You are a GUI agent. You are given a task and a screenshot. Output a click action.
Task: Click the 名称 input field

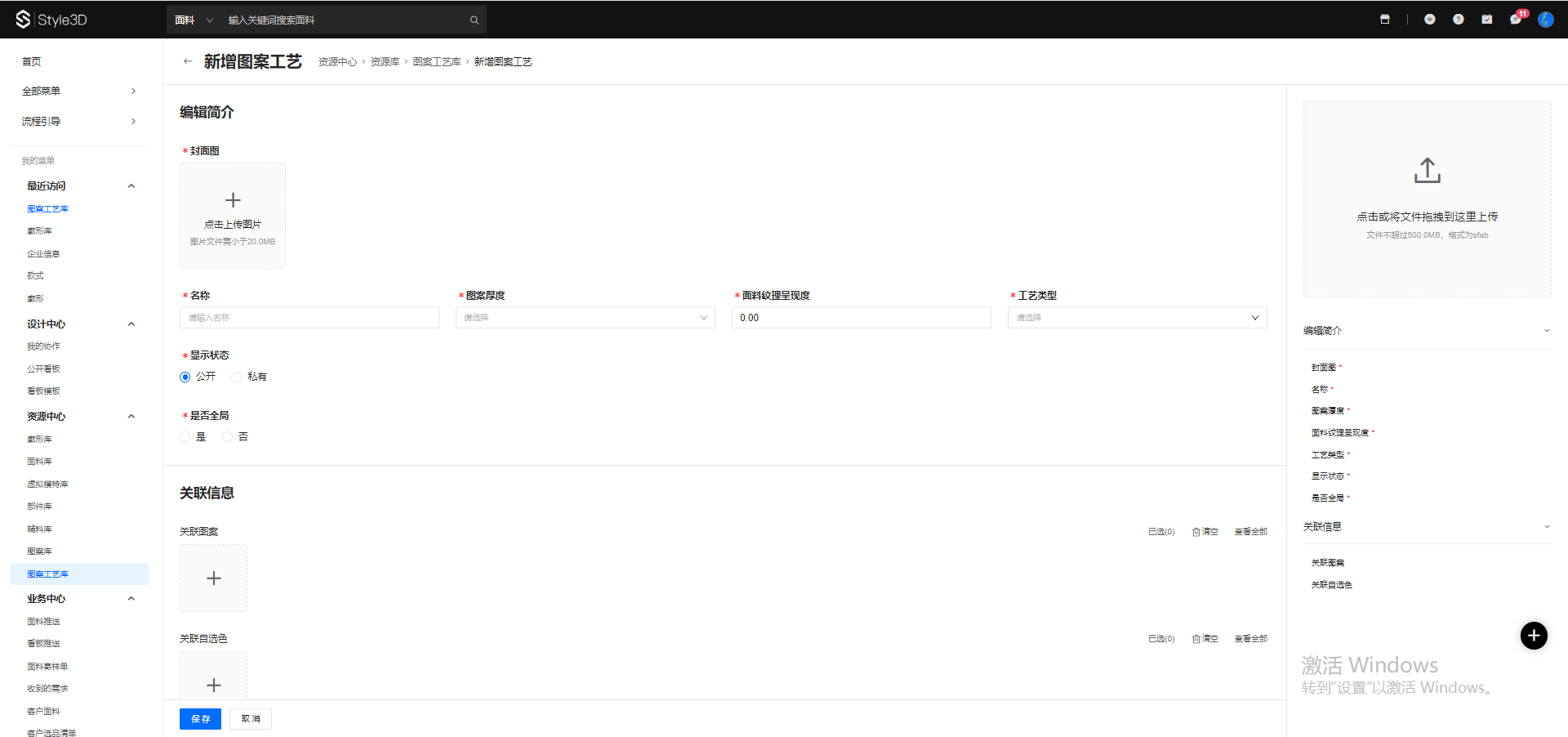pos(309,318)
